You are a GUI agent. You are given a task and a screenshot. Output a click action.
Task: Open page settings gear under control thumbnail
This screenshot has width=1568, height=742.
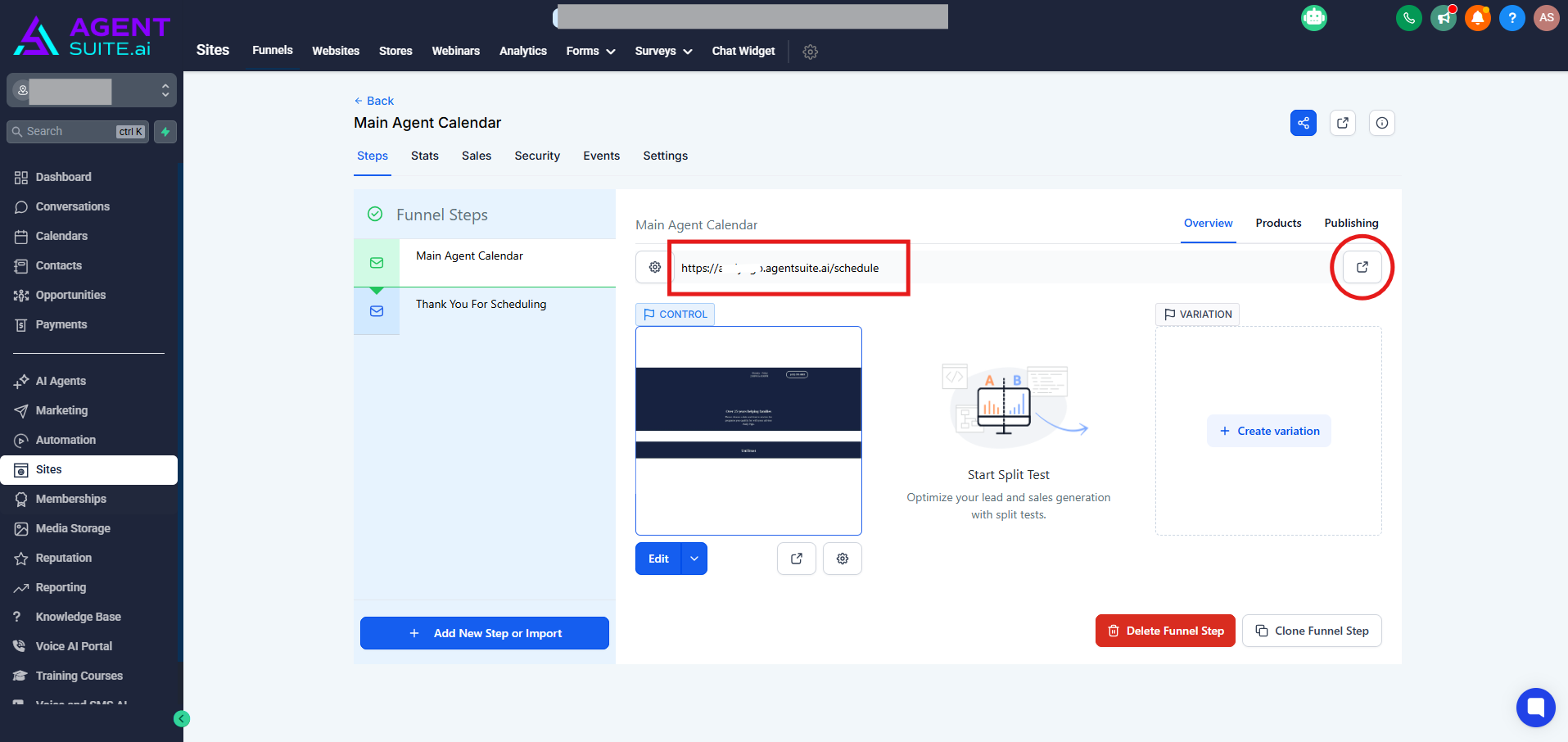(843, 559)
